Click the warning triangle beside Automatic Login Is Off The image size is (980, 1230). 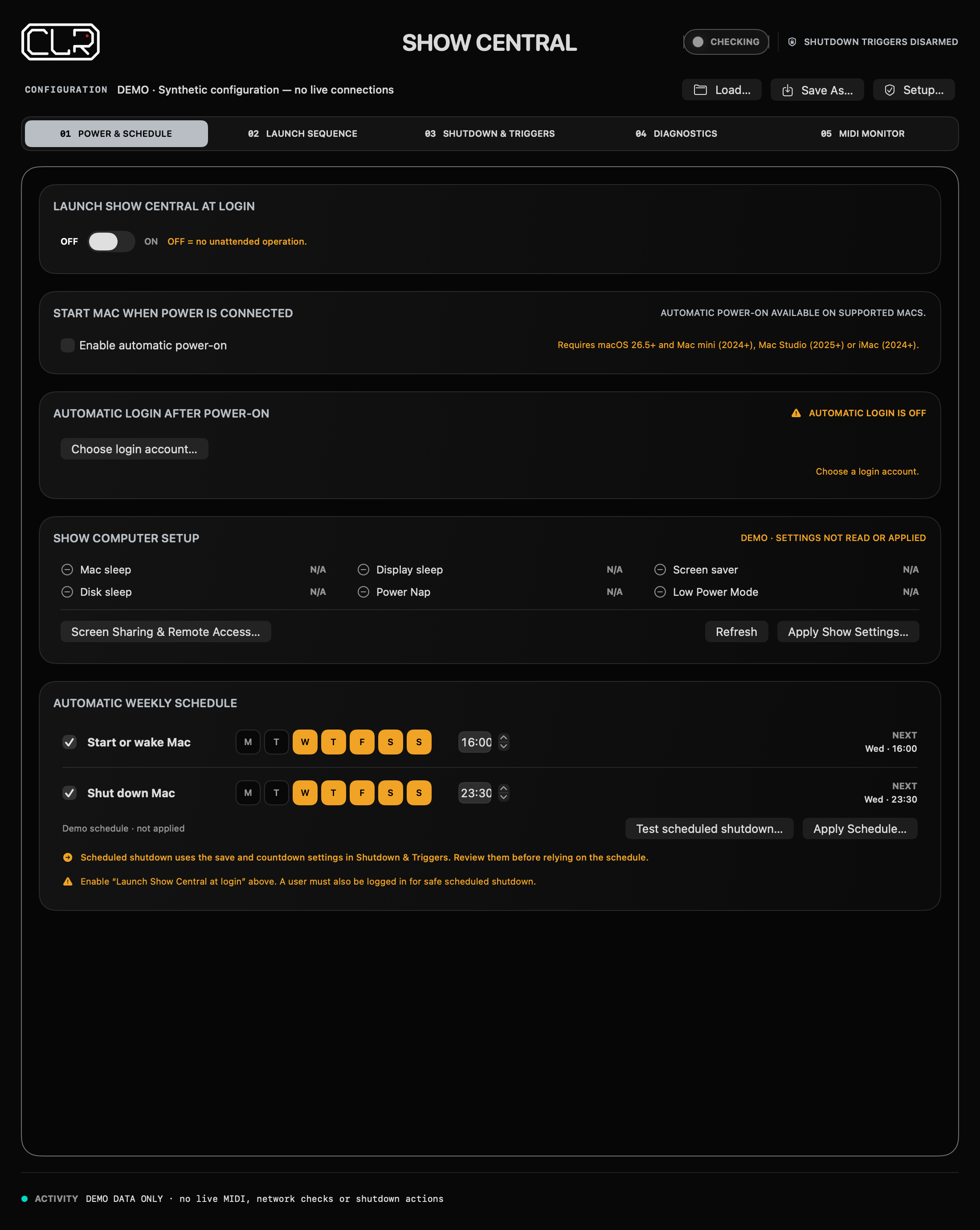tap(796, 413)
